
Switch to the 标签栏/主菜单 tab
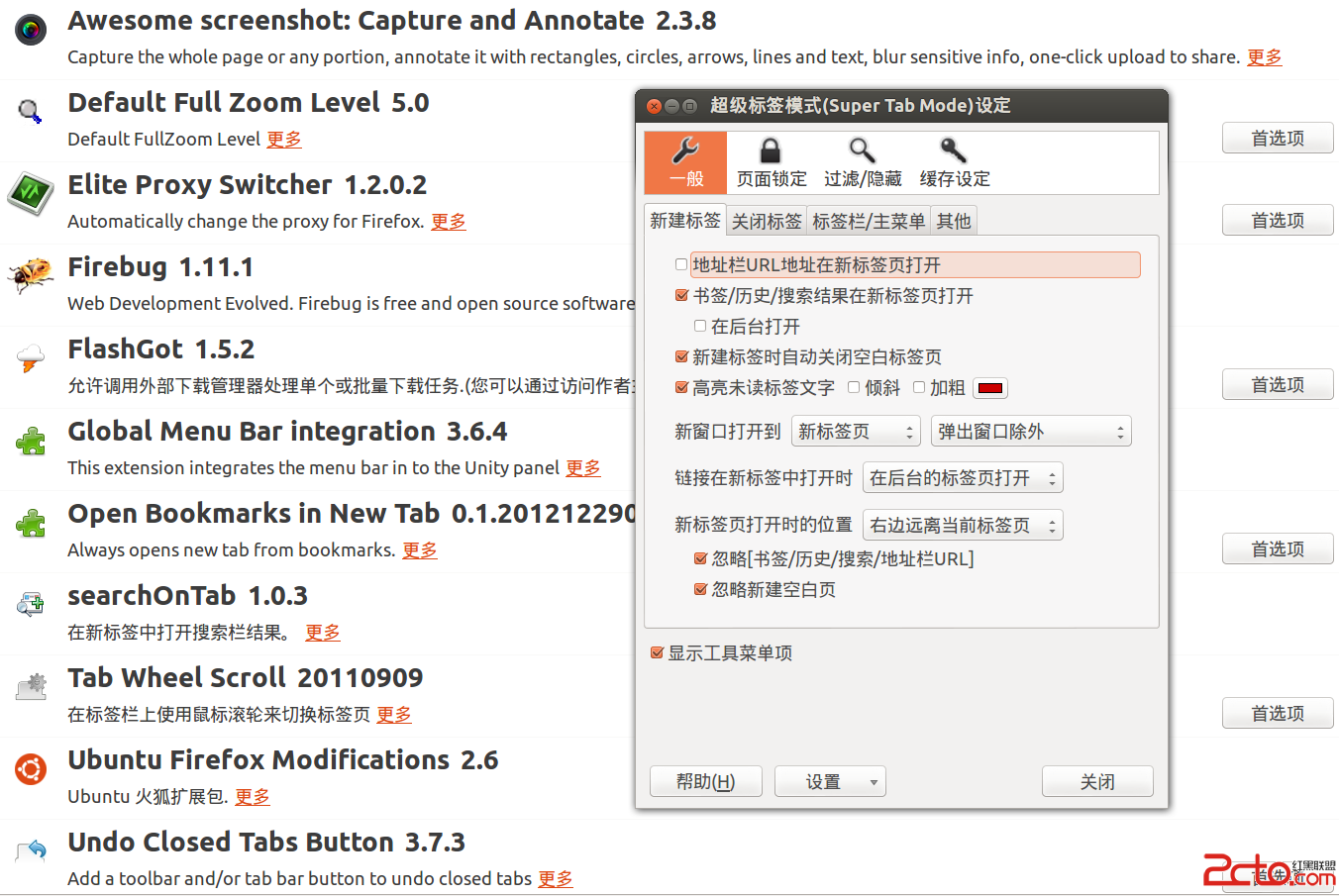click(x=869, y=221)
